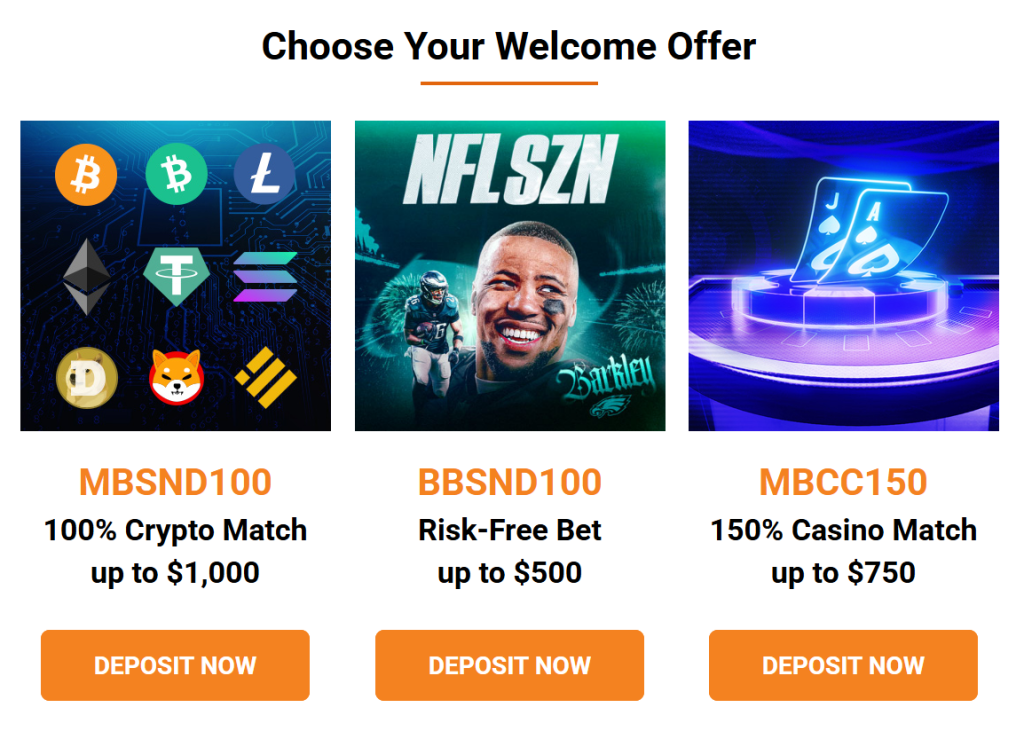Image resolution: width=1024 pixels, height=731 pixels.
Task: Select the MBCC150 promo code text
Action: click(843, 482)
